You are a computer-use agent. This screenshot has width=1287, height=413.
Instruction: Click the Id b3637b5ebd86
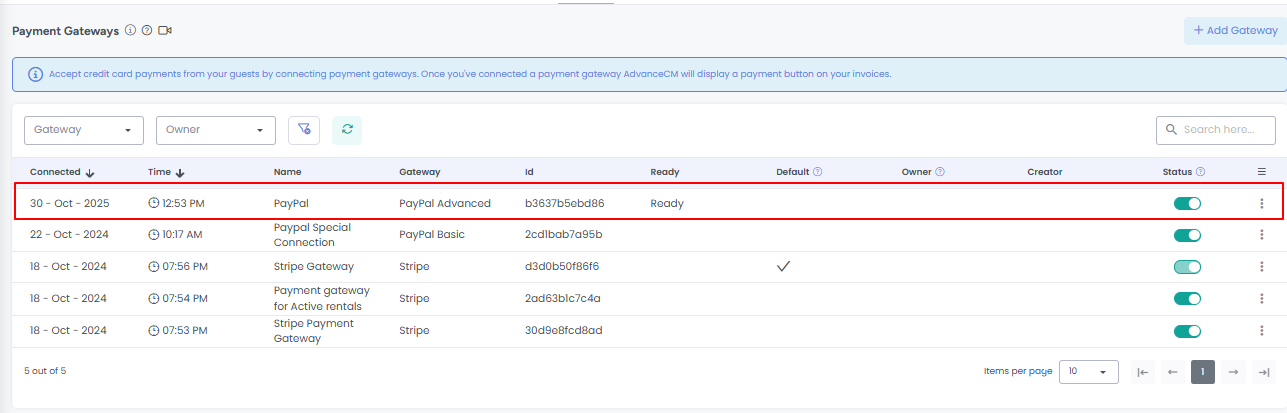(565, 203)
